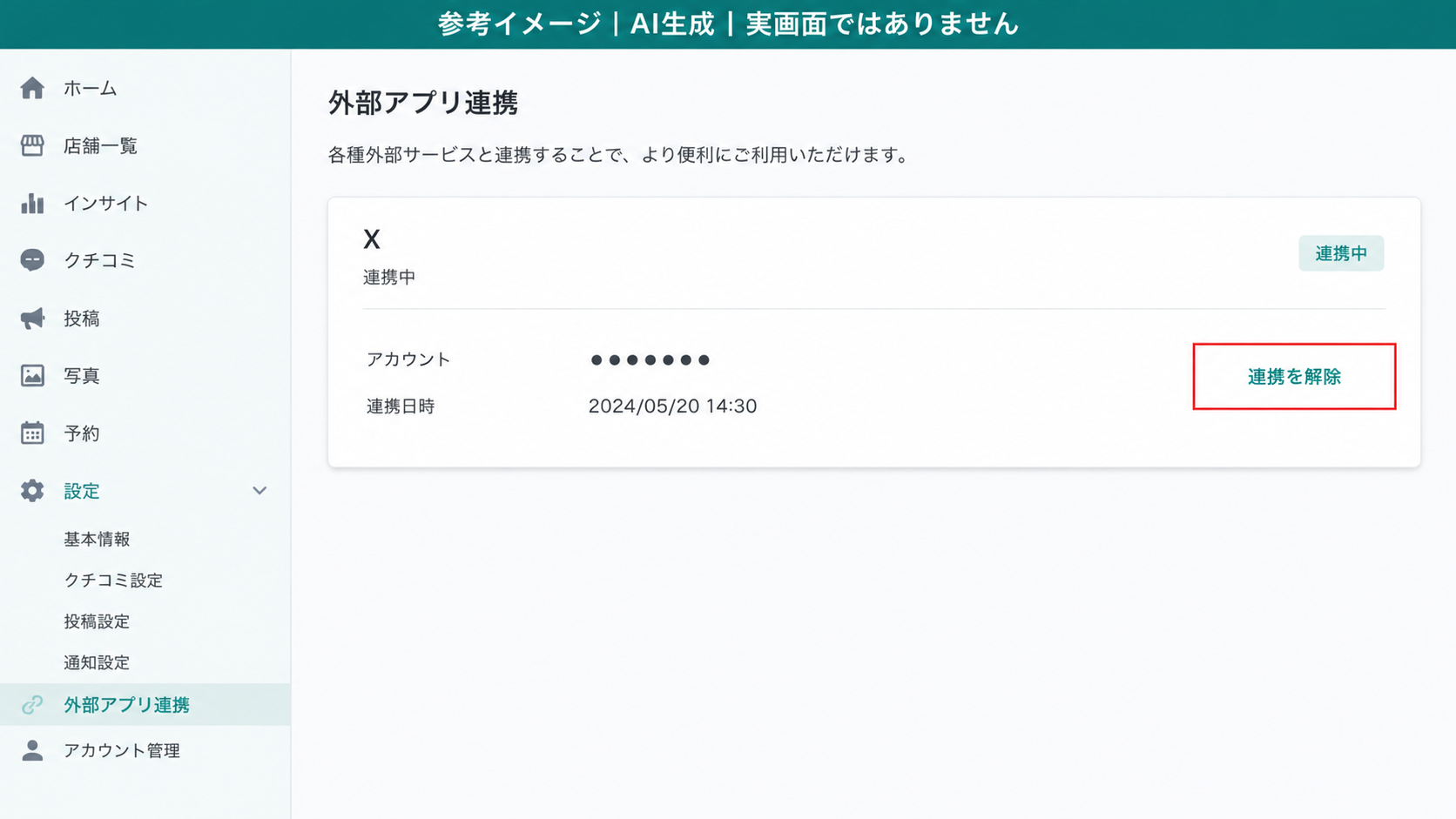Image resolution: width=1456 pixels, height=819 pixels.
Task: Click the home icon in sidebar
Action: pos(32,88)
